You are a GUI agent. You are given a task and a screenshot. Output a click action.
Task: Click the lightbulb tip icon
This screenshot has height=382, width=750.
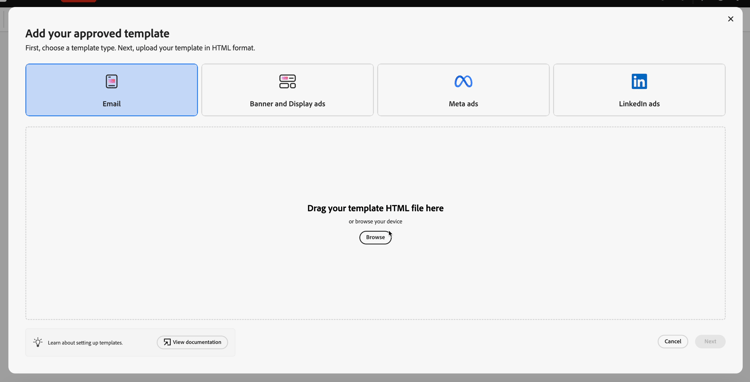coord(38,342)
